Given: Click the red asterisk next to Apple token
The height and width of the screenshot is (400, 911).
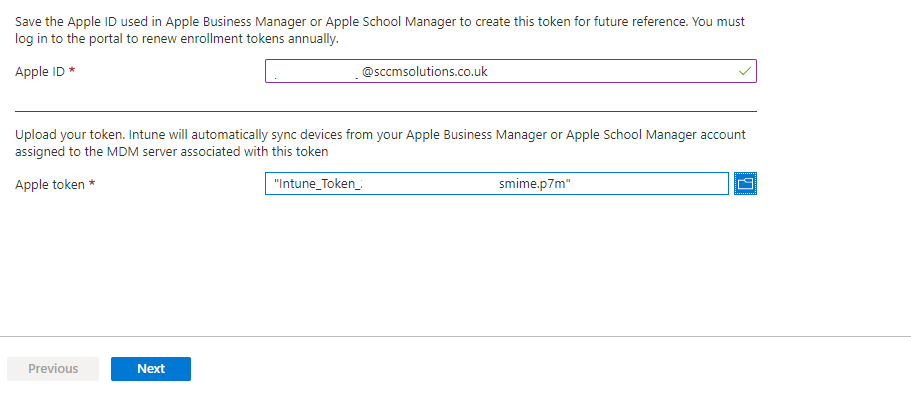Looking at the screenshot, I should (x=92, y=184).
